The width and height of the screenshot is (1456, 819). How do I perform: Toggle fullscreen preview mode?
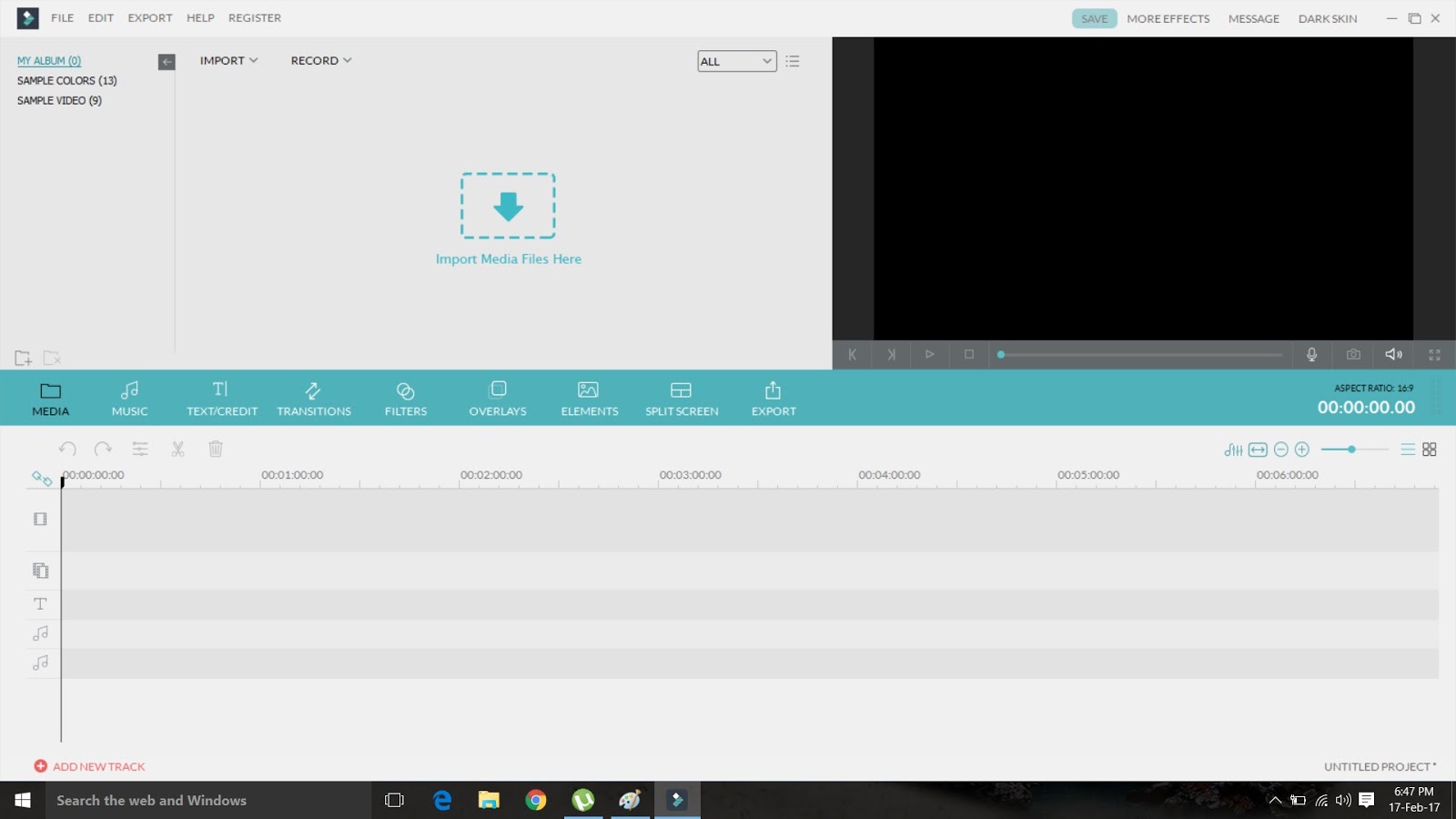(x=1433, y=355)
